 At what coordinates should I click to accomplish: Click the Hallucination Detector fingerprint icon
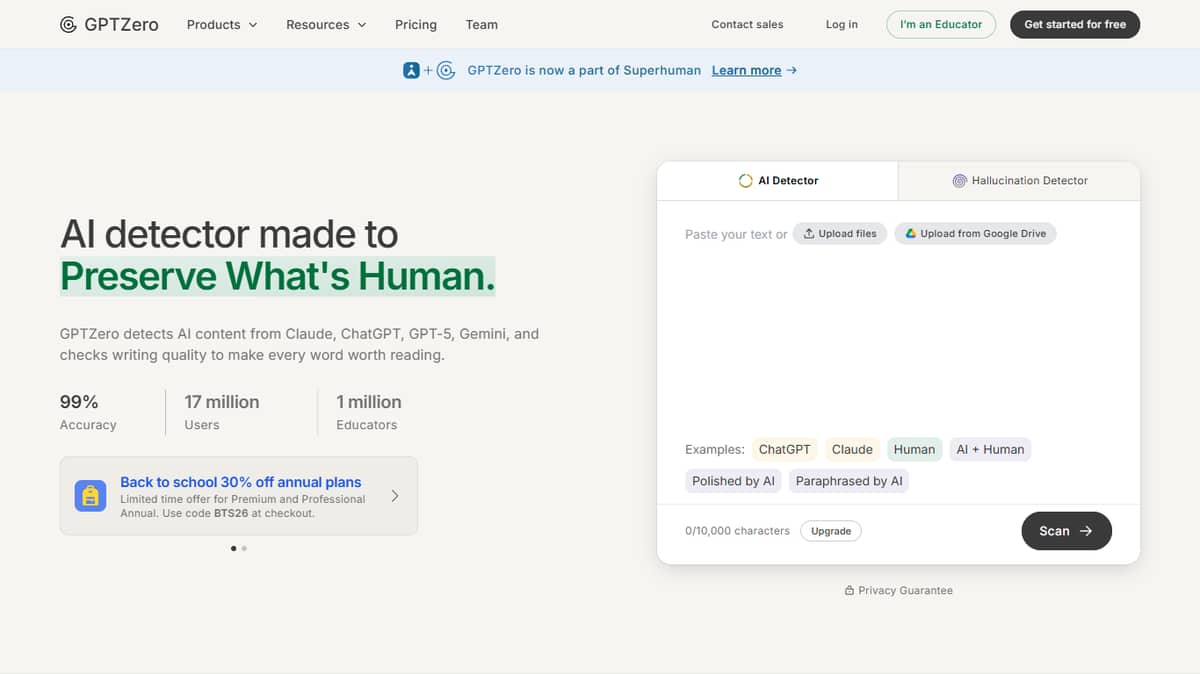[x=959, y=181]
